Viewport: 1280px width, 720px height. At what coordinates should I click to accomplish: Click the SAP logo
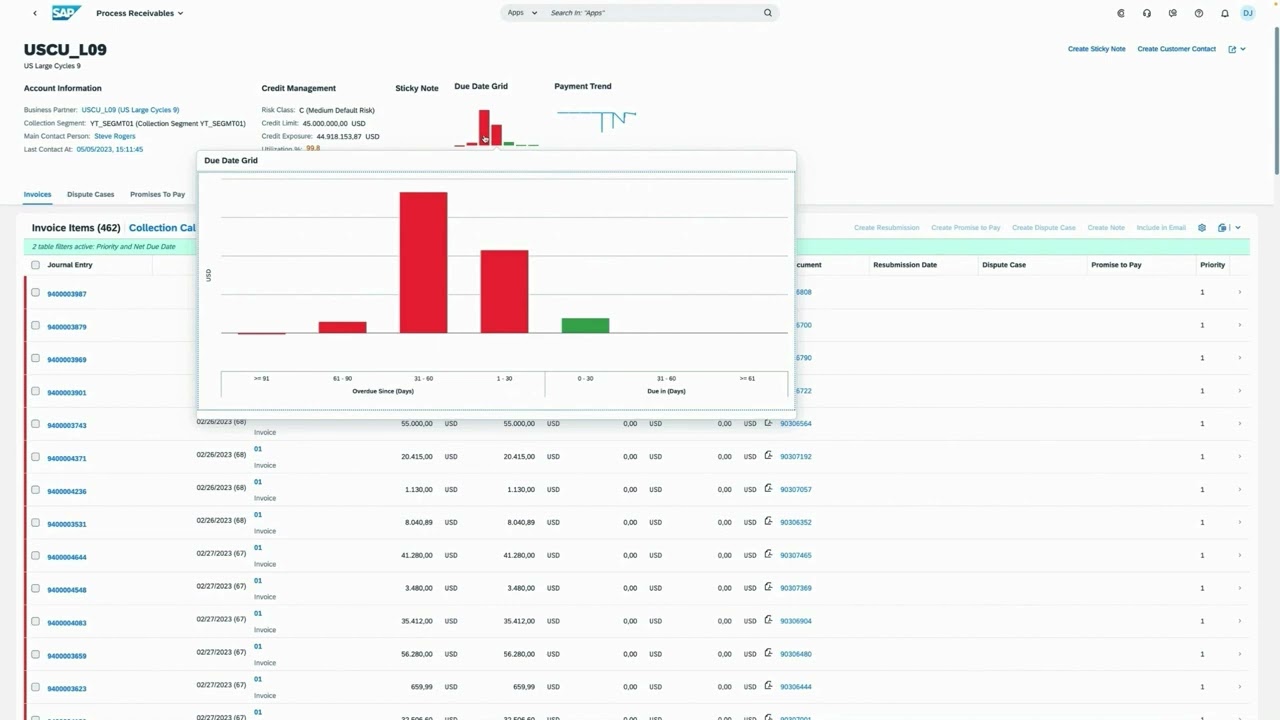click(66, 13)
